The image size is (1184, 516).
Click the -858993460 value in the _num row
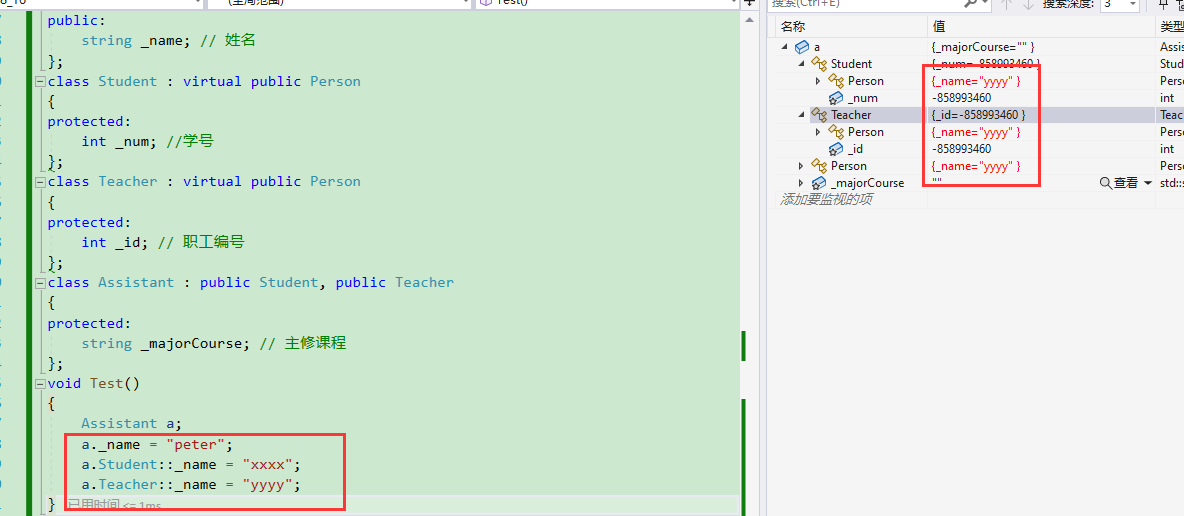[x=962, y=98]
